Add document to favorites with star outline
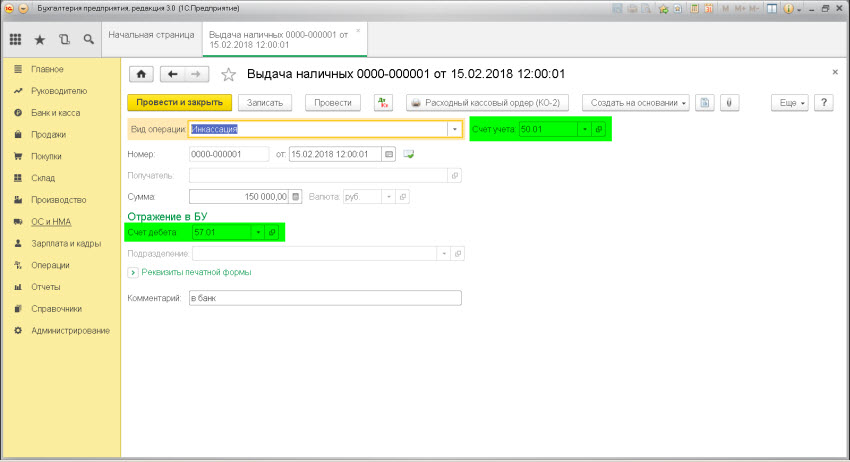This screenshot has width=850, height=462. (228, 75)
